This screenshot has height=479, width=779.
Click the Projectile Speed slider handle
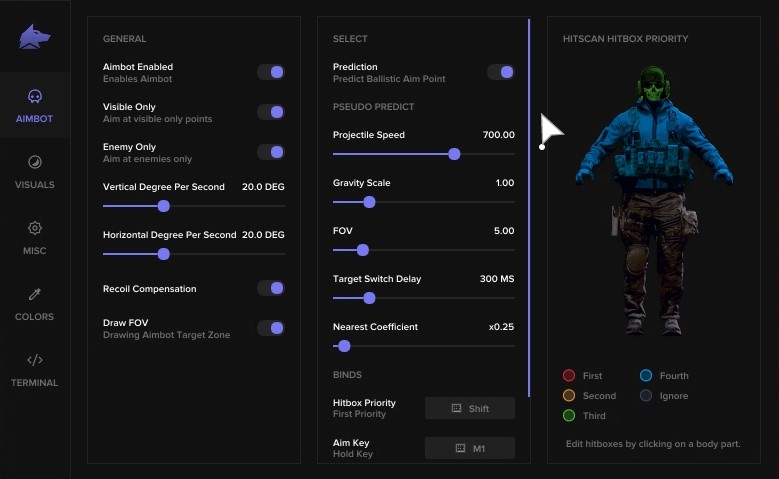coord(454,154)
